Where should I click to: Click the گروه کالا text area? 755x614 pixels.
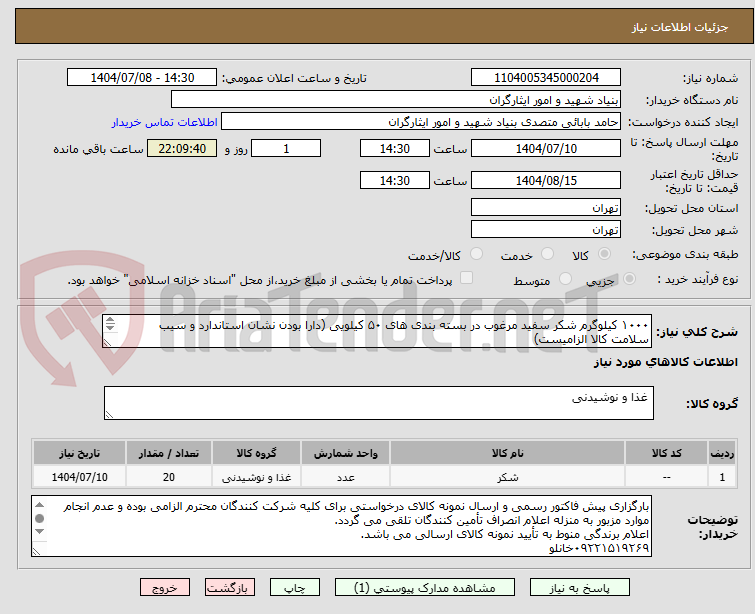click(378, 403)
